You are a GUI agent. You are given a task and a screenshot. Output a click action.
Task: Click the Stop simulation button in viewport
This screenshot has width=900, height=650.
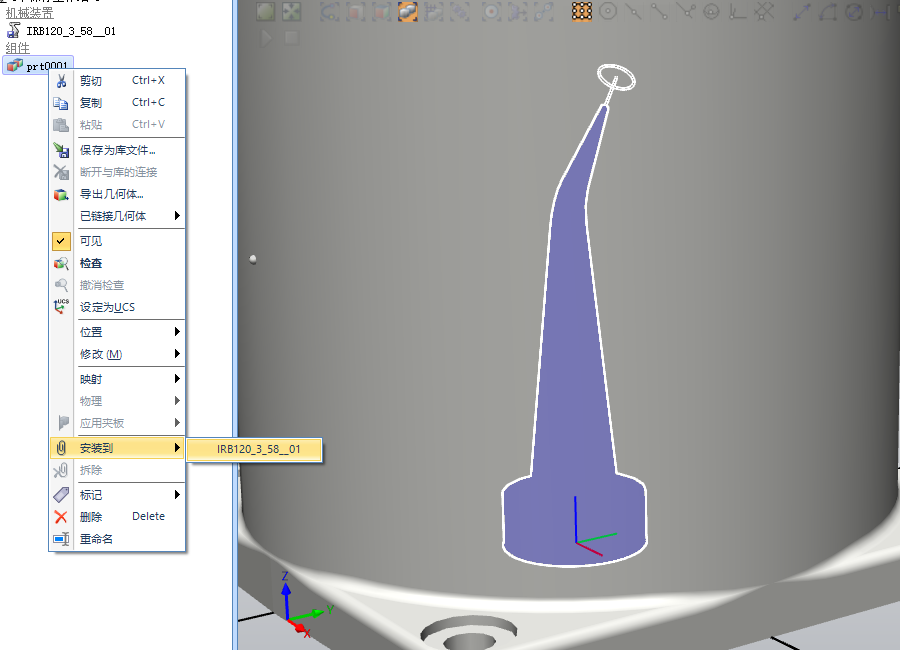click(x=292, y=38)
